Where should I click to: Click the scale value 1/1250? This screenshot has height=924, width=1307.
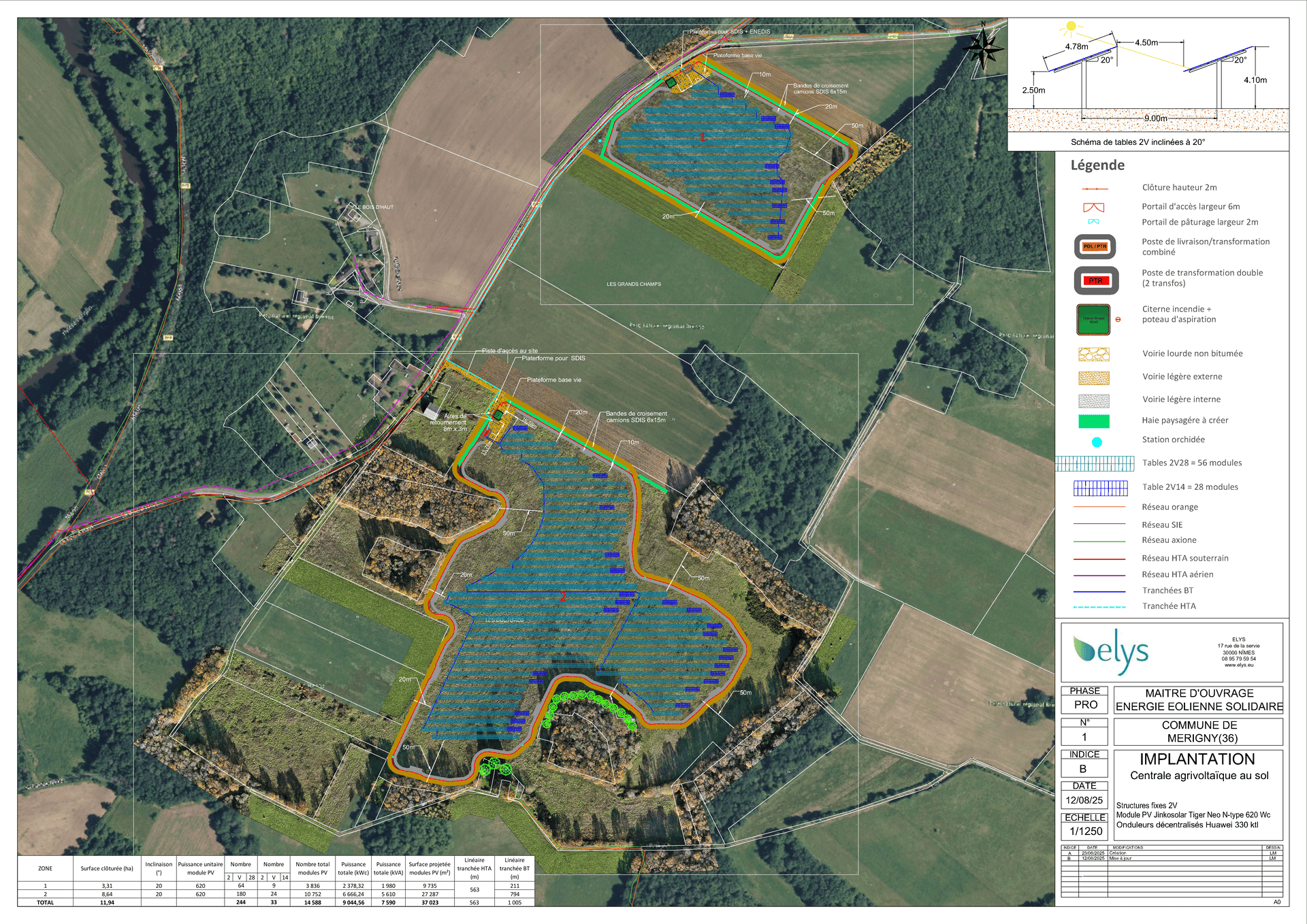click(1085, 831)
